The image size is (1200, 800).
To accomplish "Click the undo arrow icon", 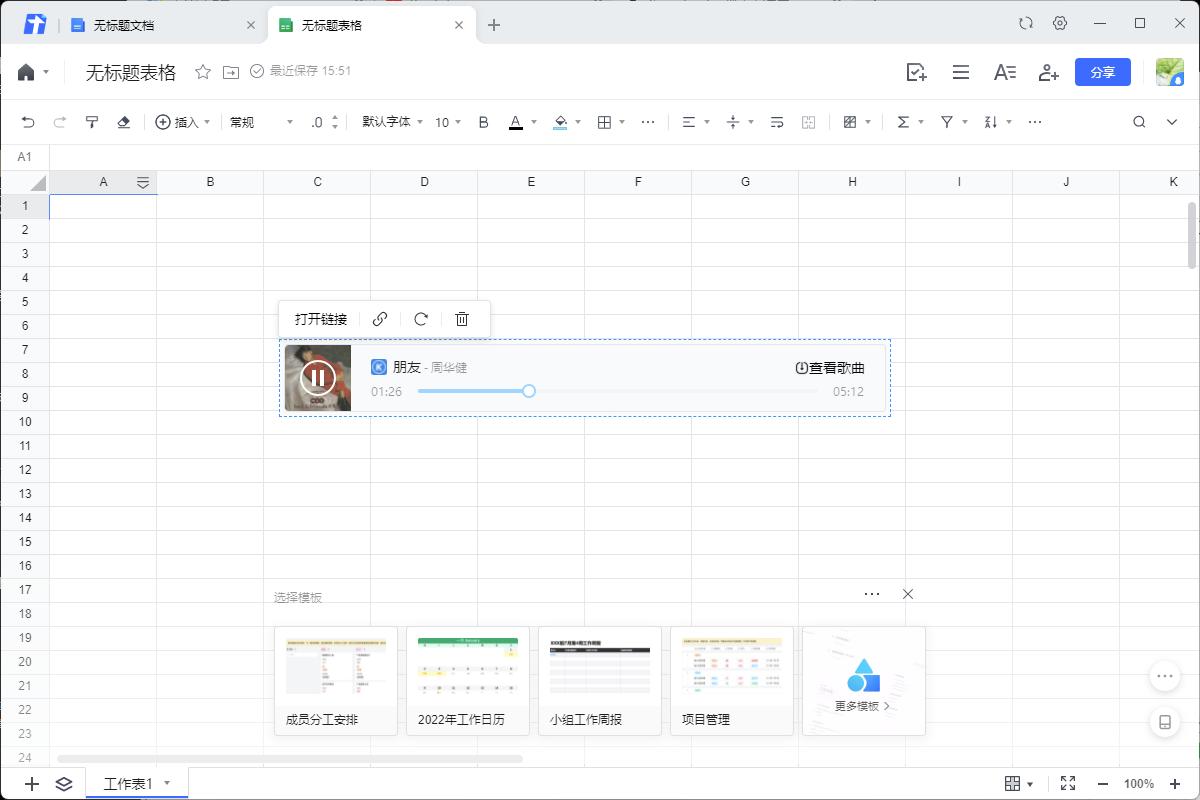I will [28, 121].
